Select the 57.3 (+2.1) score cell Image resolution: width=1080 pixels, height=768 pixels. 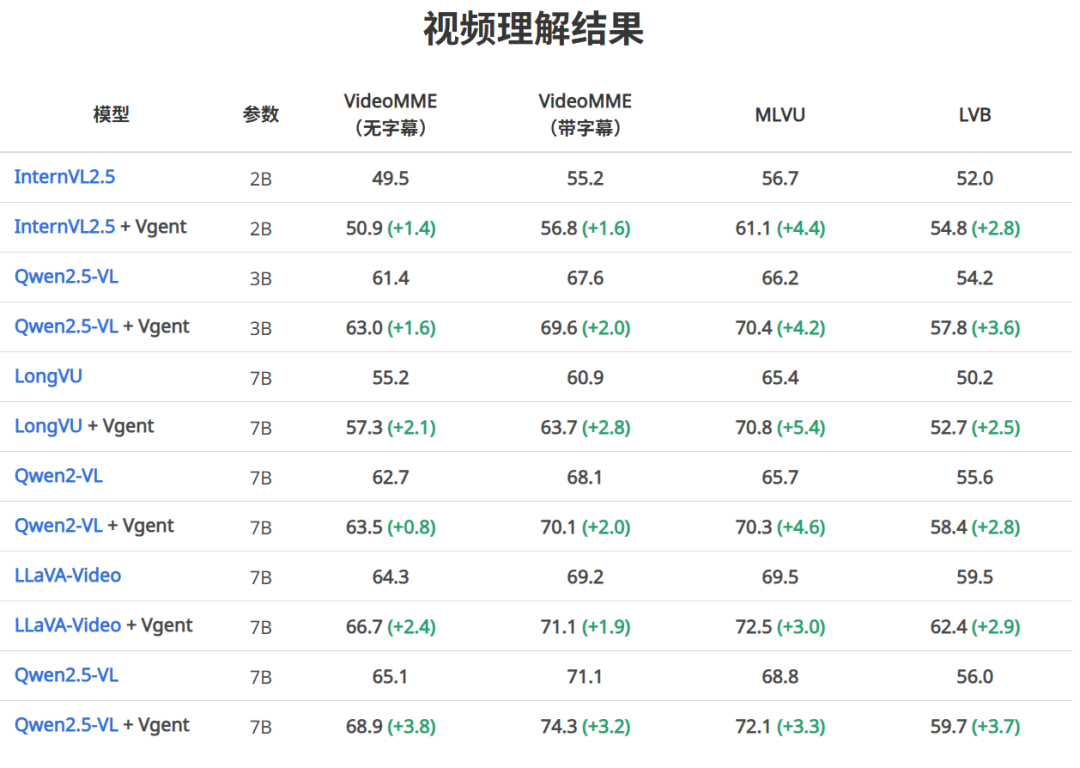(x=391, y=428)
